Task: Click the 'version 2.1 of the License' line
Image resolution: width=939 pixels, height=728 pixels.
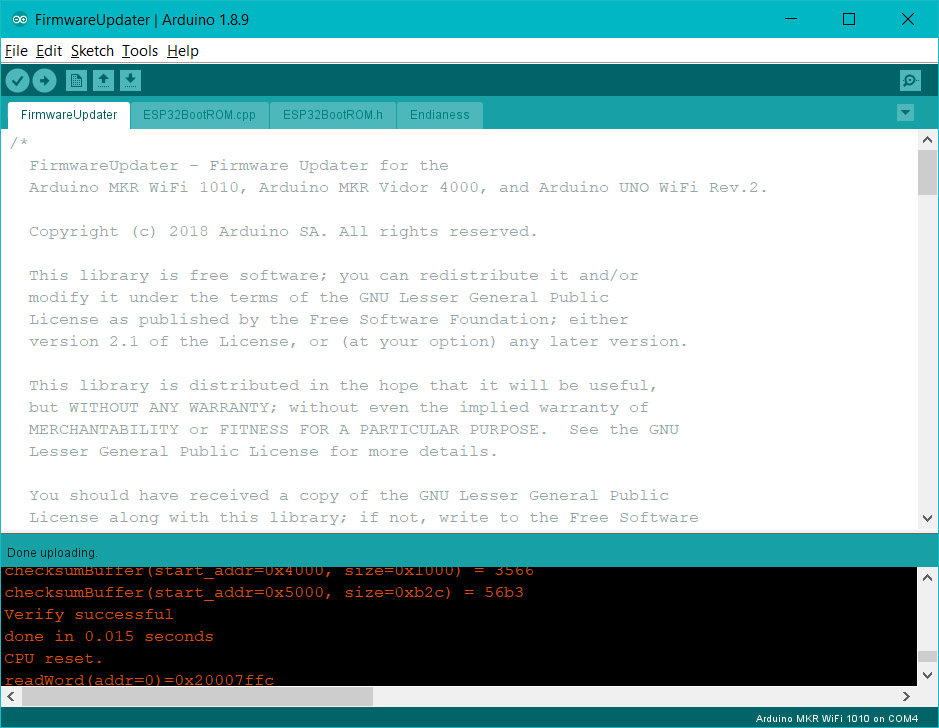Action: (358, 342)
